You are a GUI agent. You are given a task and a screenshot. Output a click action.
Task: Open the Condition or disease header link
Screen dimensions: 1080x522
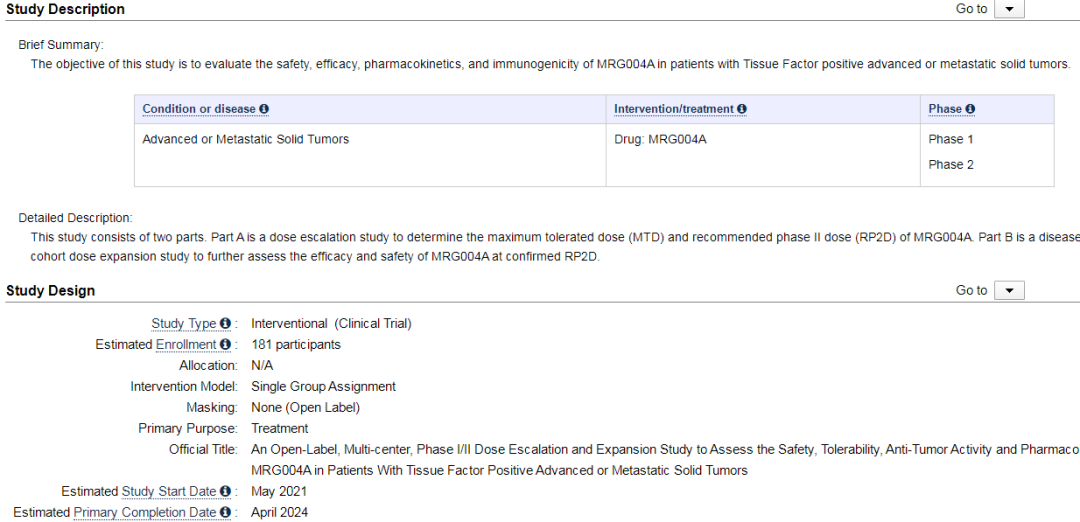coord(199,109)
